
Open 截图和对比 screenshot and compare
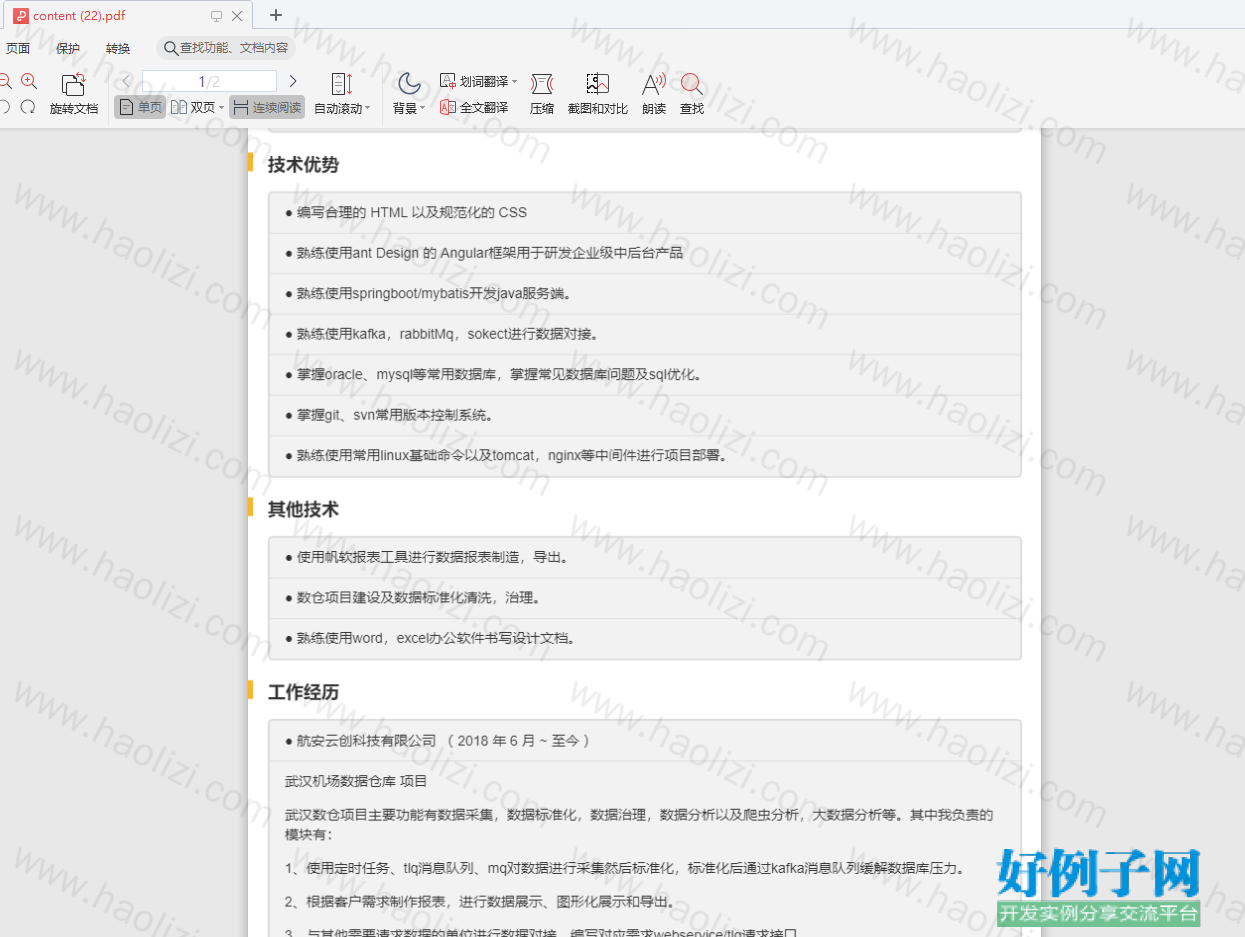point(598,94)
